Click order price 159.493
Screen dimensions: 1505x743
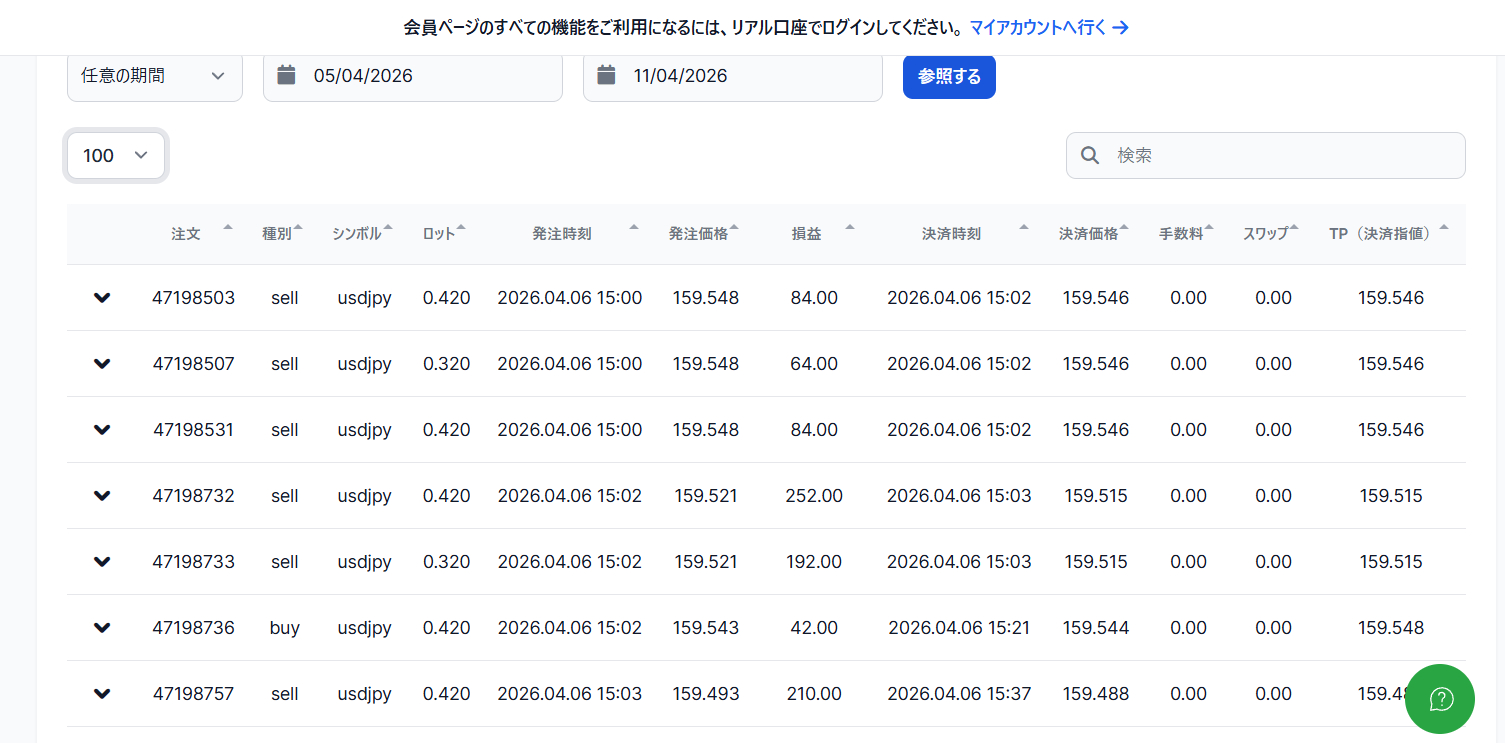coord(706,694)
